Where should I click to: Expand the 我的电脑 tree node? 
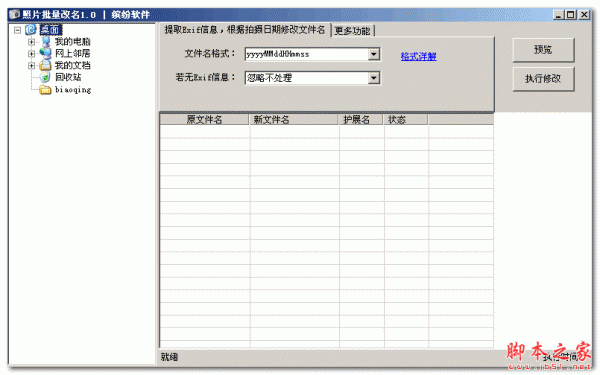click(31, 42)
